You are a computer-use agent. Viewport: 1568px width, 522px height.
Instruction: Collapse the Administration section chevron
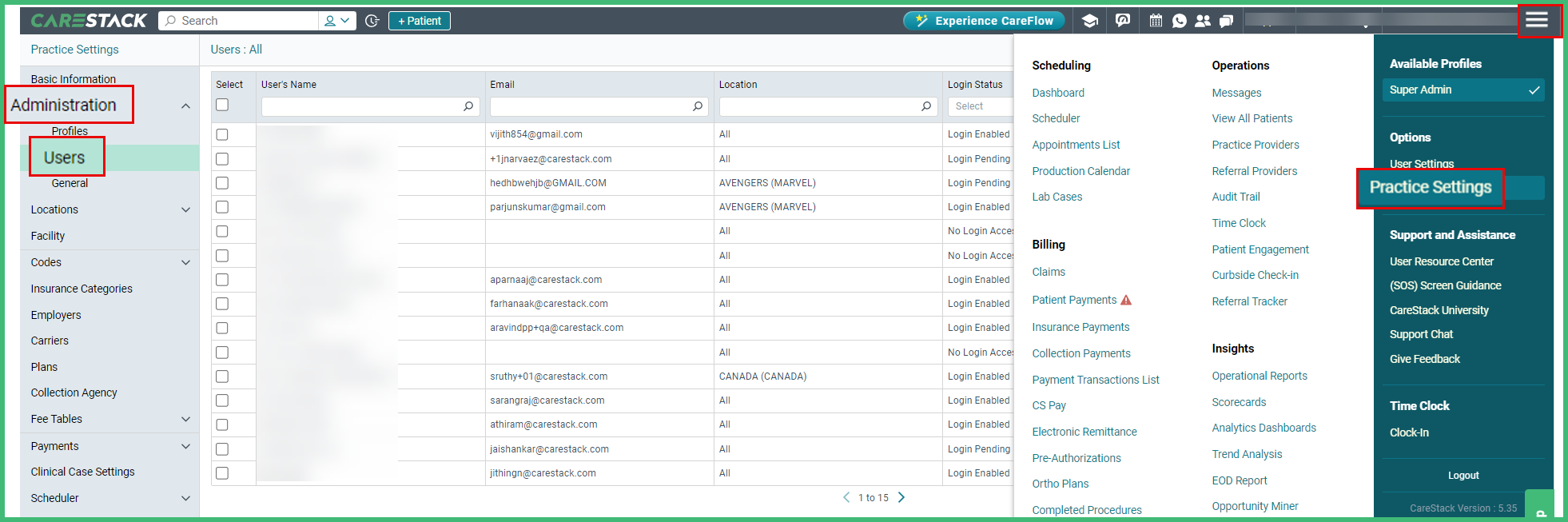185,106
